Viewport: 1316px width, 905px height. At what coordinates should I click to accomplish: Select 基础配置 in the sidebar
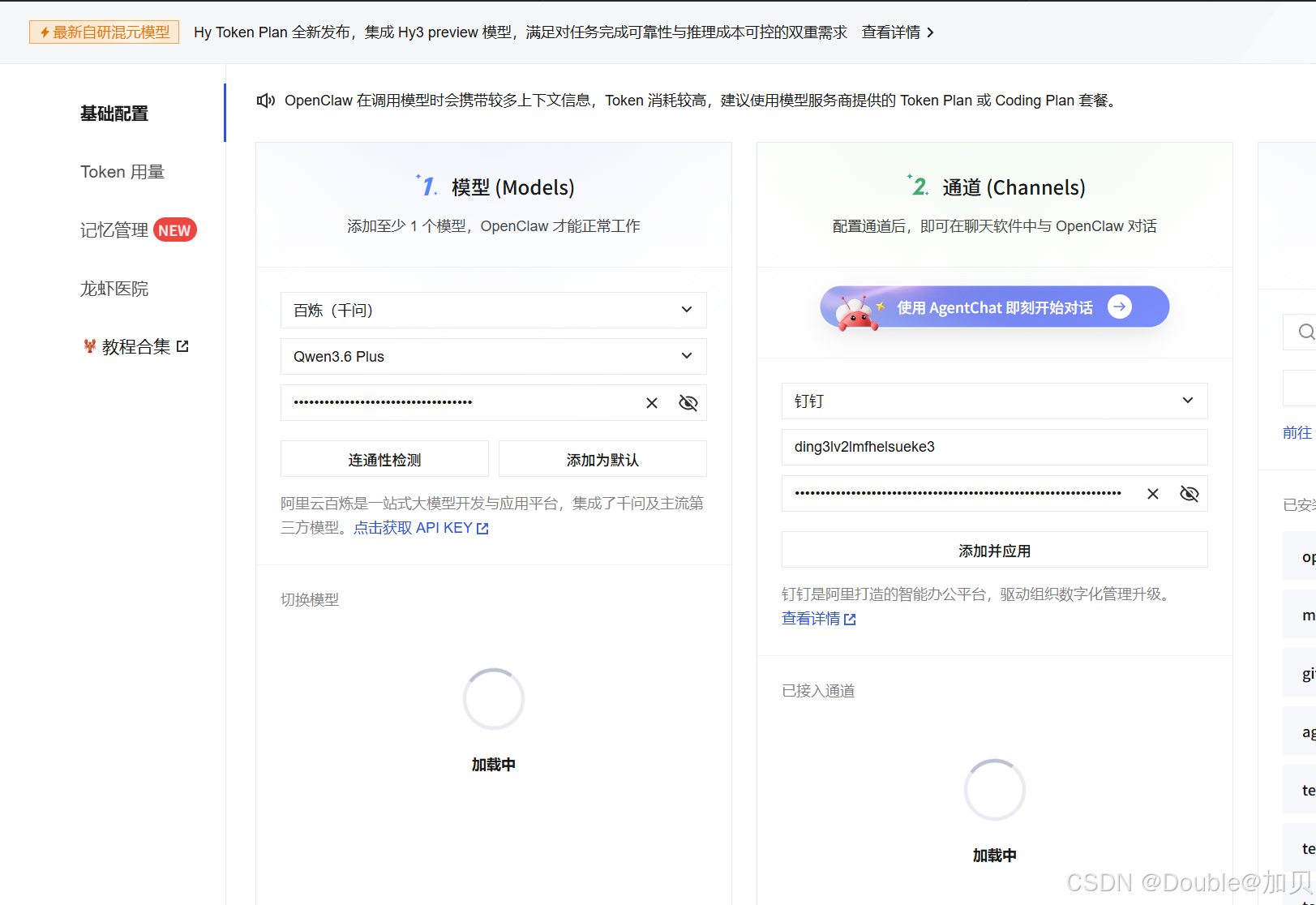[114, 114]
